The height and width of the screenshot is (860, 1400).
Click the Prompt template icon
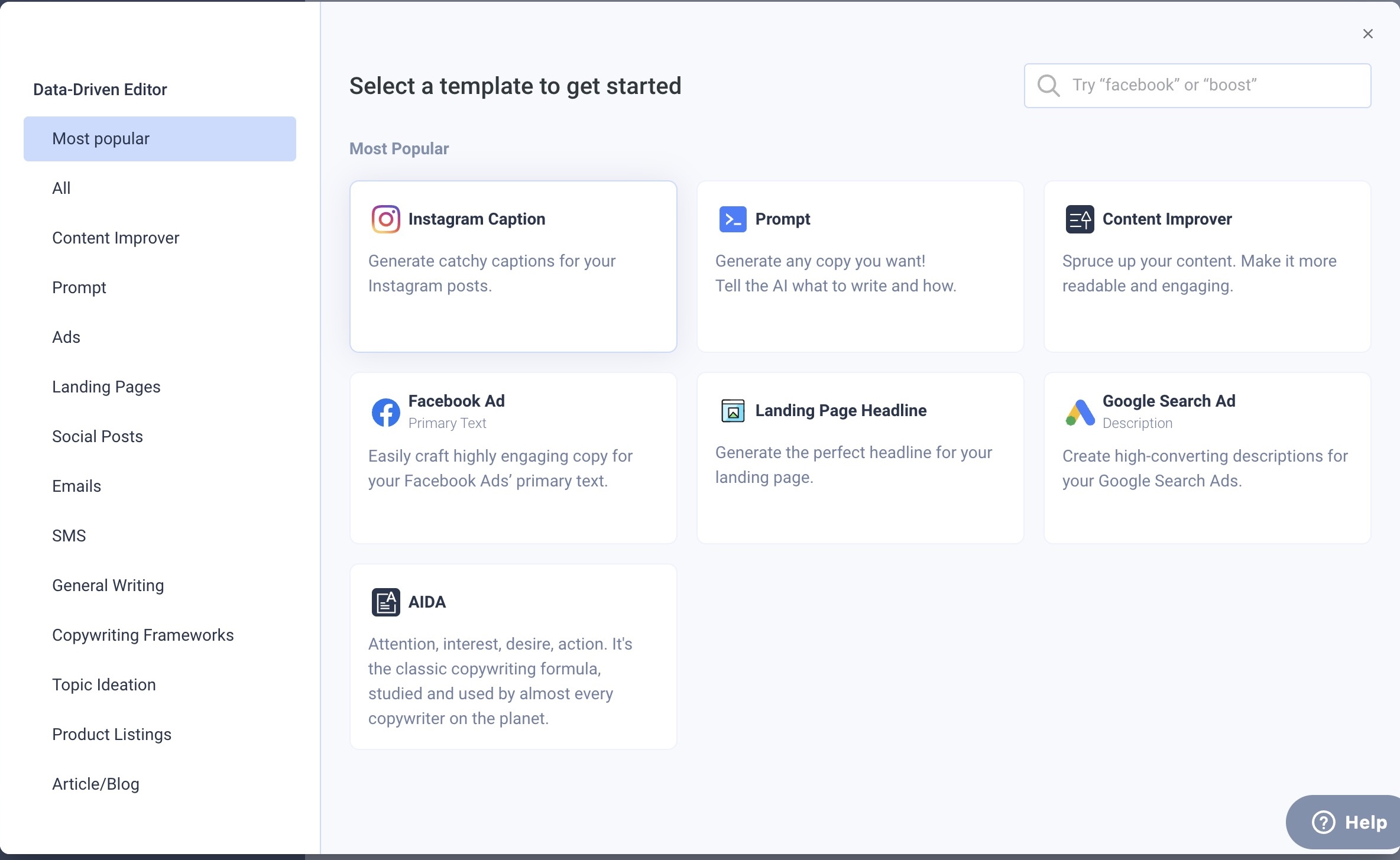click(732, 218)
